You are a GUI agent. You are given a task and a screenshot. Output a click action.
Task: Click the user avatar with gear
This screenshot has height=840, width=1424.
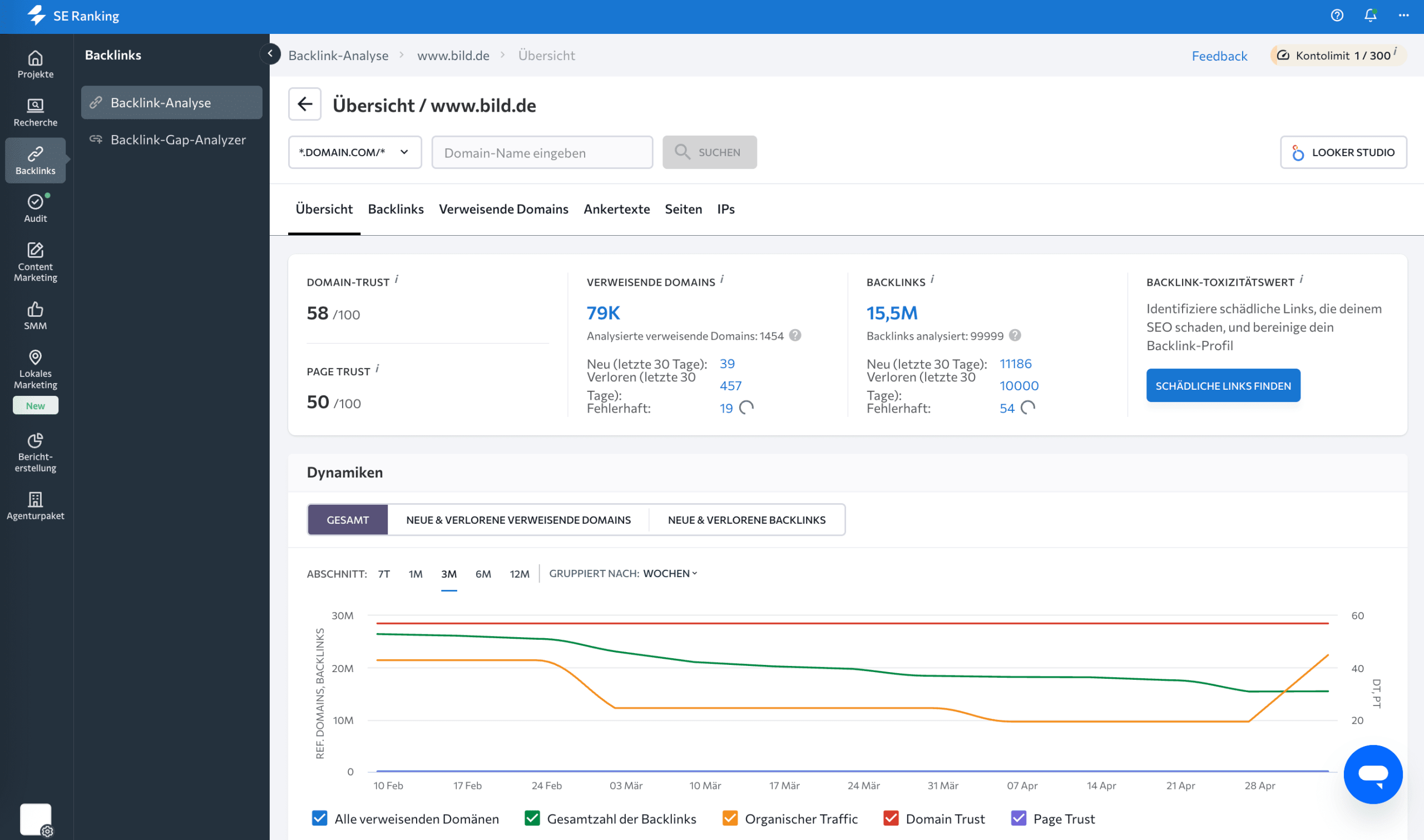[x=36, y=819]
